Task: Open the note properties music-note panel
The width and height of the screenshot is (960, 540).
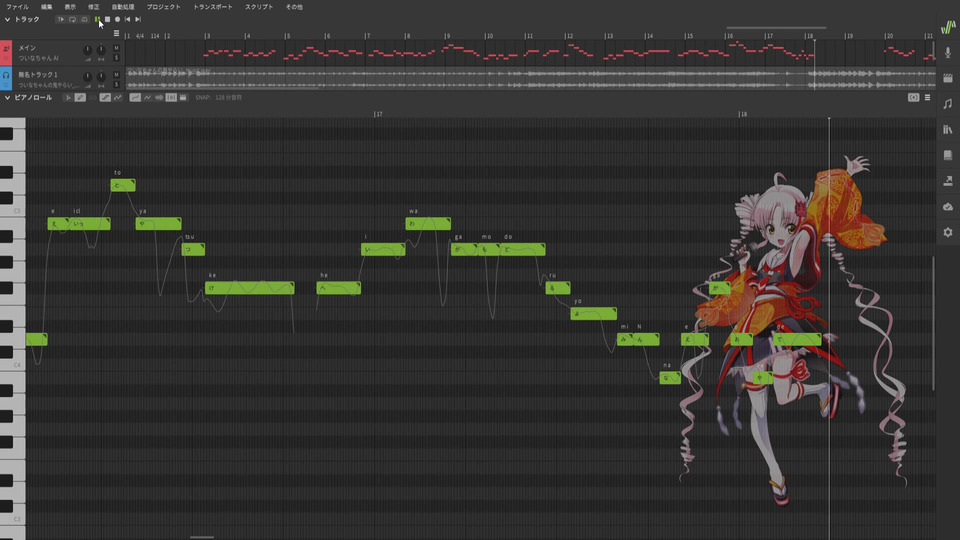Action: pyautogui.click(x=948, y=104)
